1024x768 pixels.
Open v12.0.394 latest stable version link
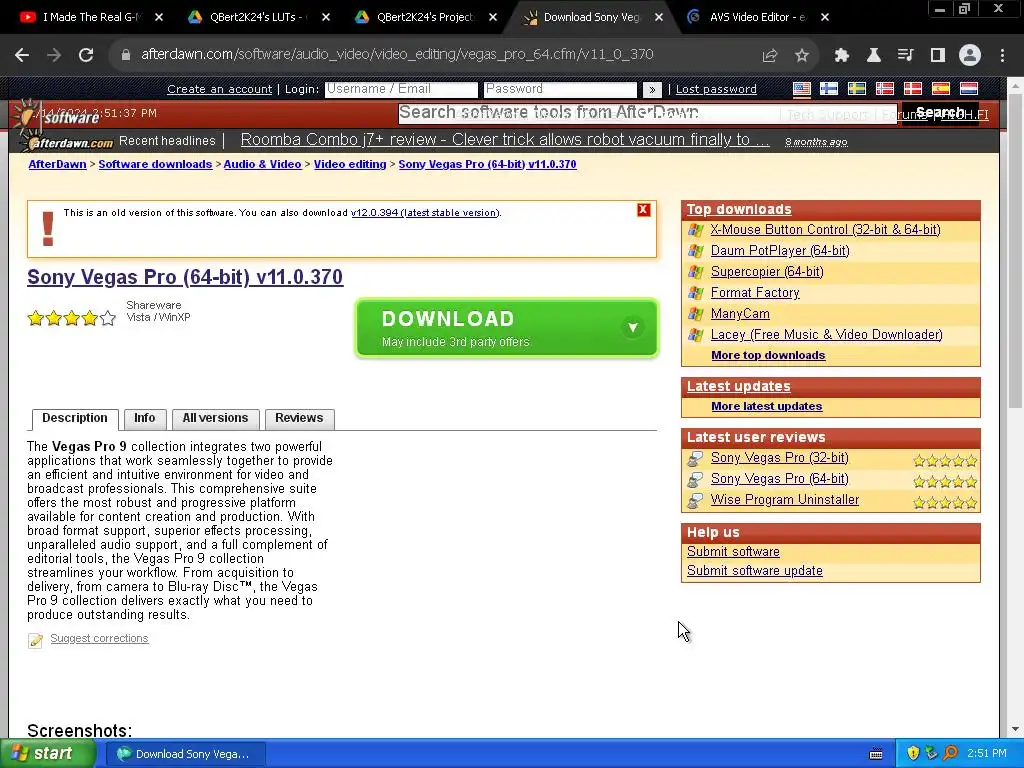[x=425, y=213]
